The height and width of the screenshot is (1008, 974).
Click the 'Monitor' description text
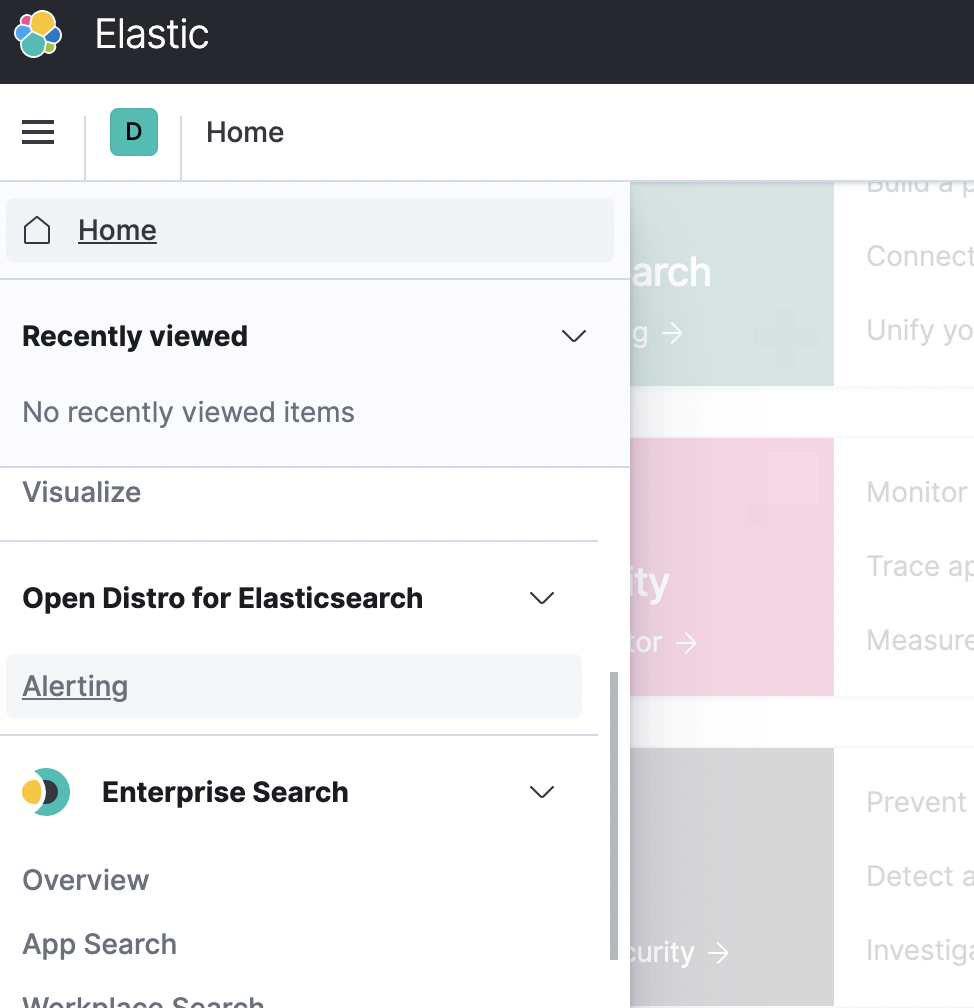point(917,492)
